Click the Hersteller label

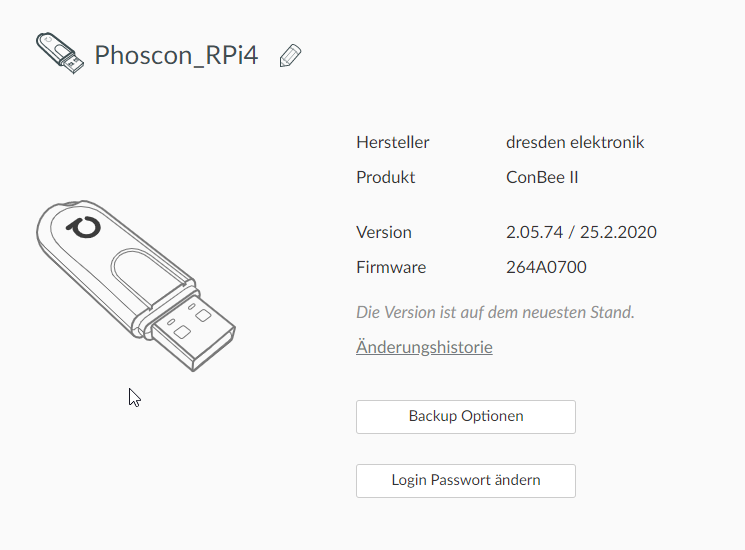click(392, 142)
